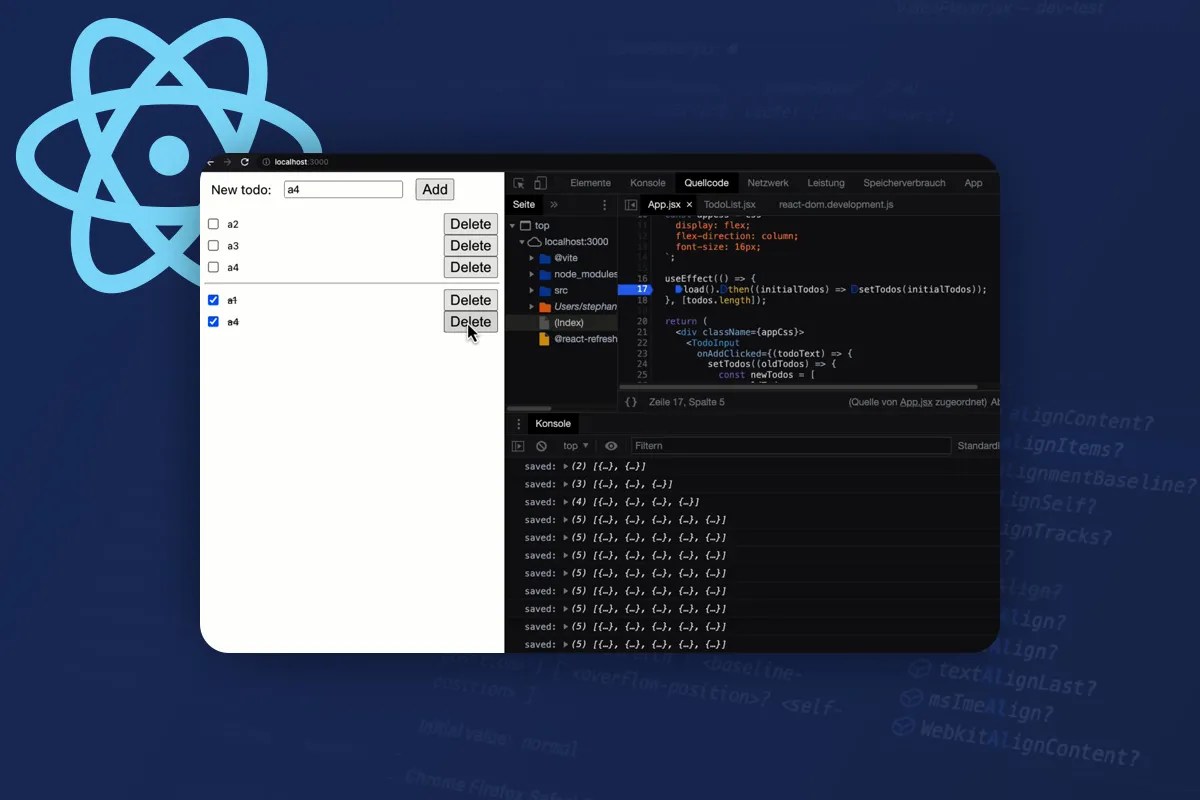Reload the localhost page
The height and width of the screenshot is (800, 1200).
click(245, 161)
